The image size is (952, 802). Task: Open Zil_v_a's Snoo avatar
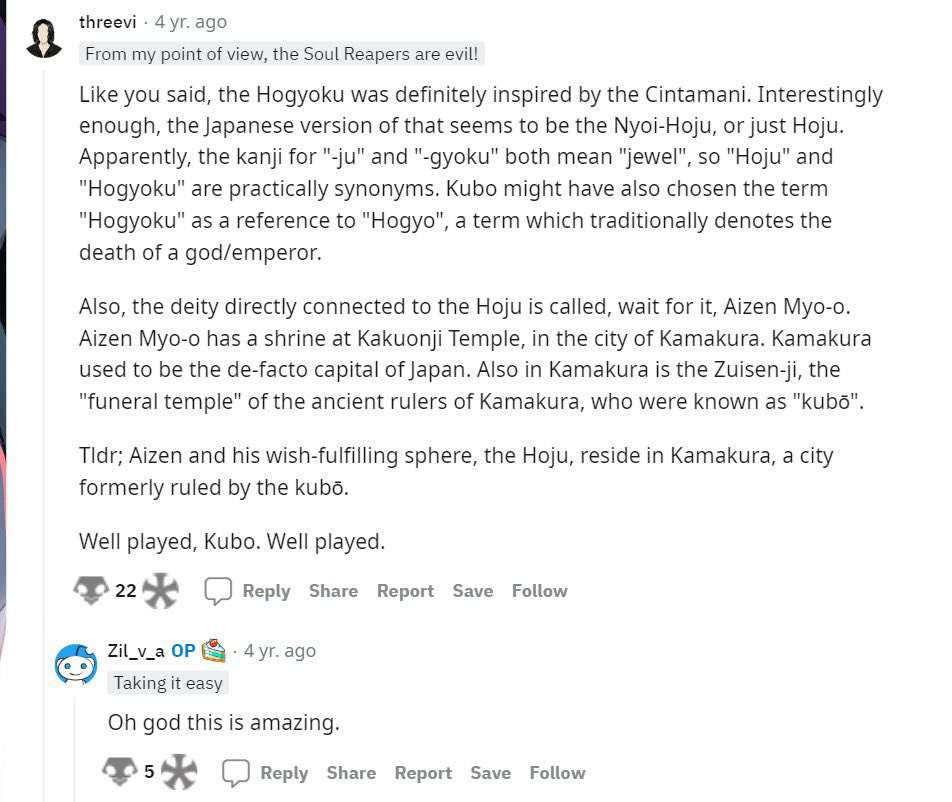[76, 664]
